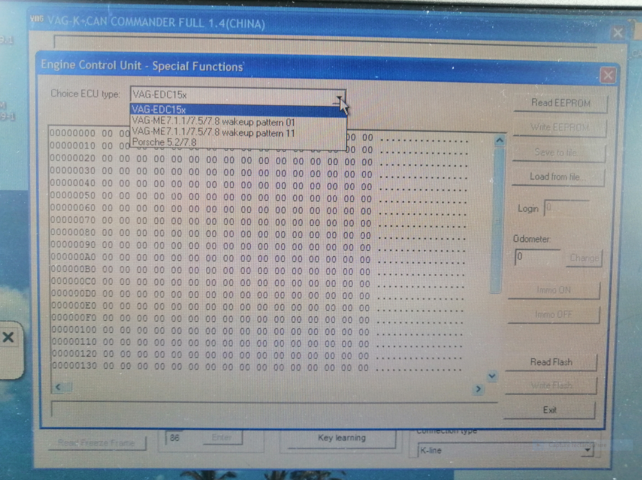Click the Immo ON button
This screenshot has width=642, height=480.
(x=554, y=290)
